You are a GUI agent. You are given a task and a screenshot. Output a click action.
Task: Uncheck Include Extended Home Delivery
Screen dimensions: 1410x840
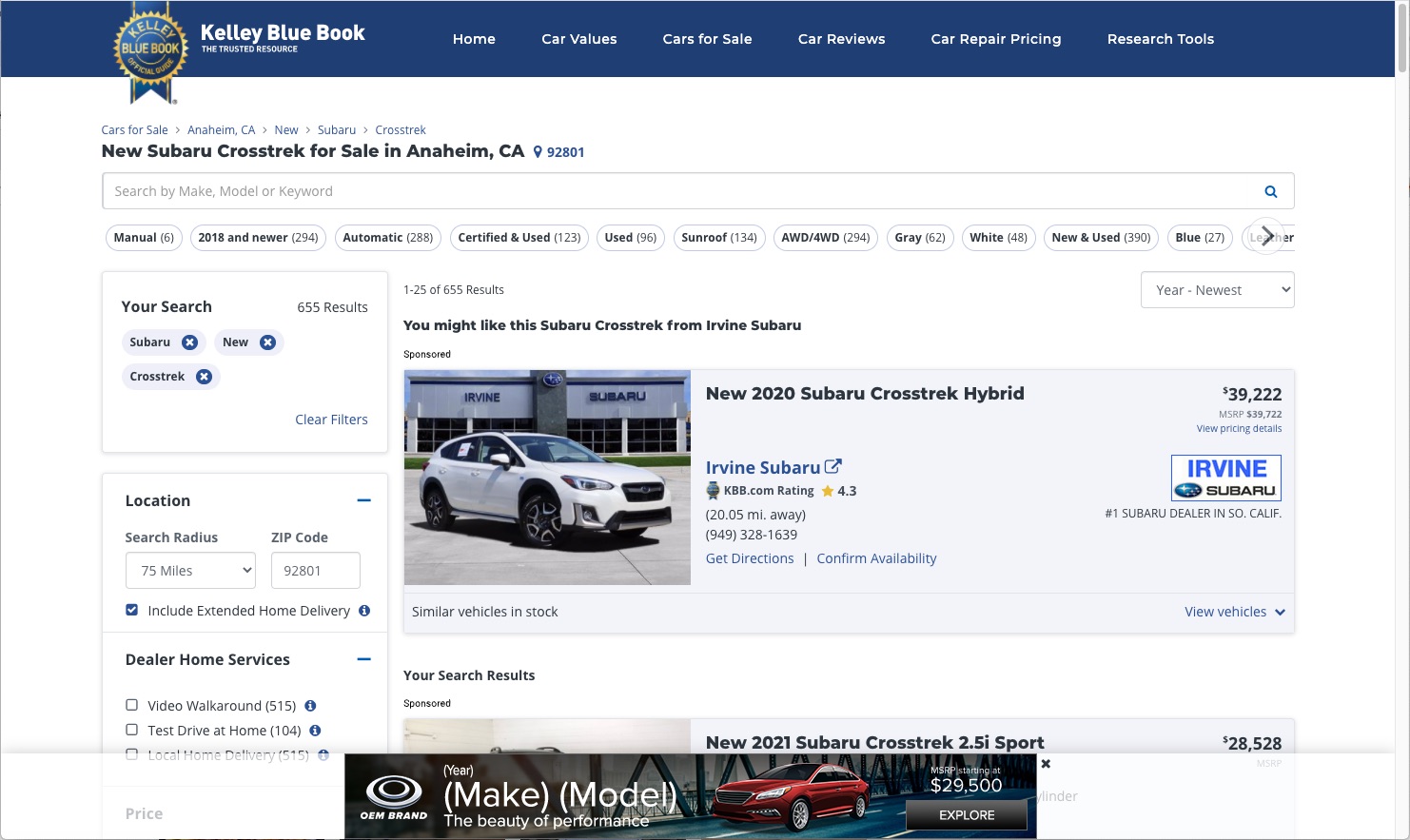coord(132,610)
